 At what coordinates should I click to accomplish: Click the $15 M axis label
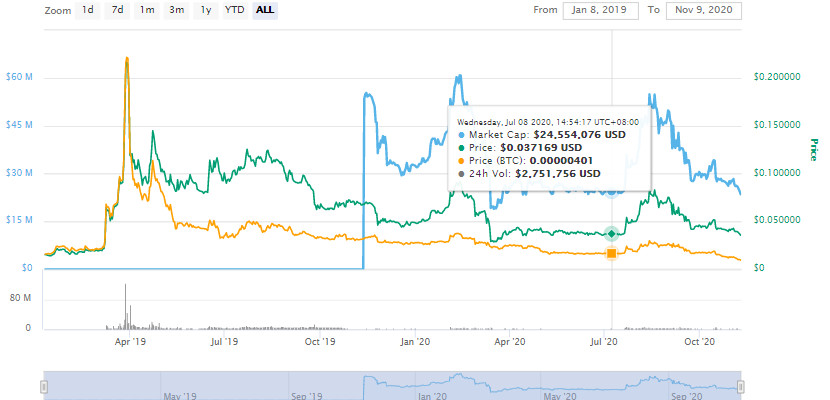pyautogui.click(x=20, y=220)
